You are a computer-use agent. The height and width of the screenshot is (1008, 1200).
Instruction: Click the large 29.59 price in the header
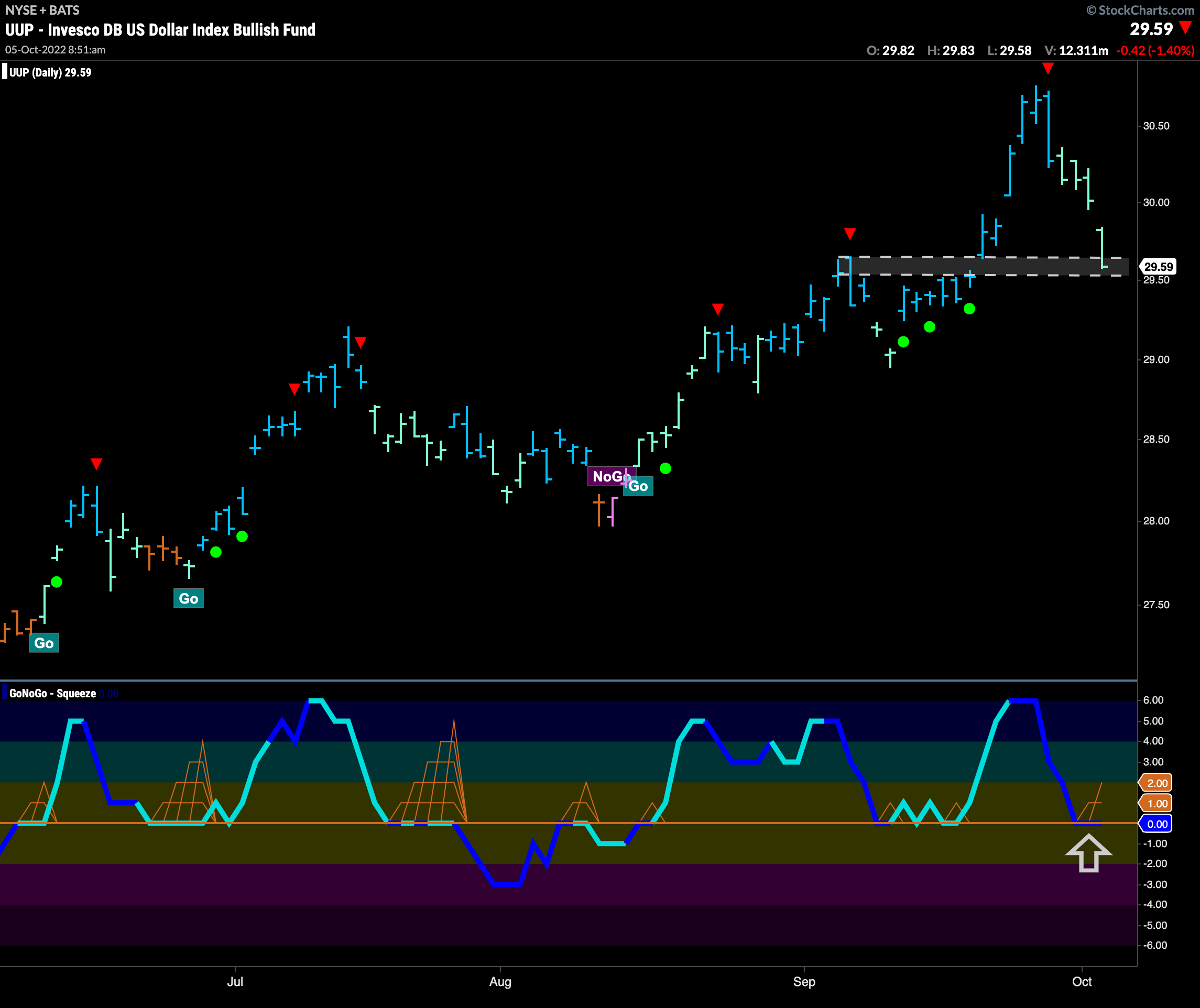coord(1151,29)
